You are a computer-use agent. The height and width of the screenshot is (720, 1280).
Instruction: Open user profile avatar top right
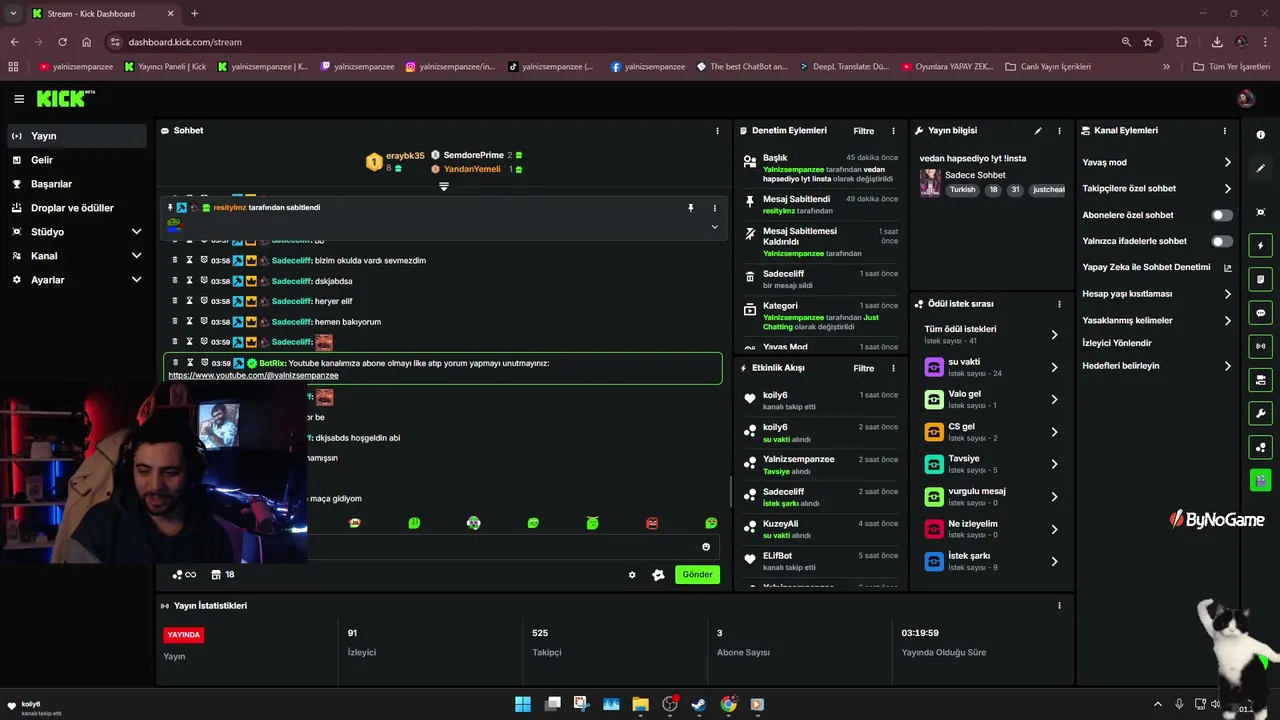[x=1246, y=98]
